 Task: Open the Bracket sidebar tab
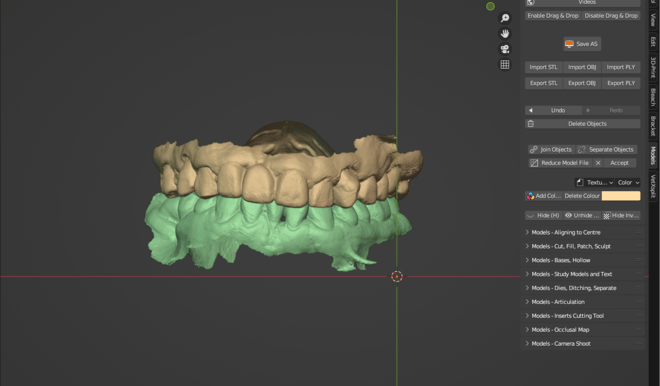(x=653, y=126)
